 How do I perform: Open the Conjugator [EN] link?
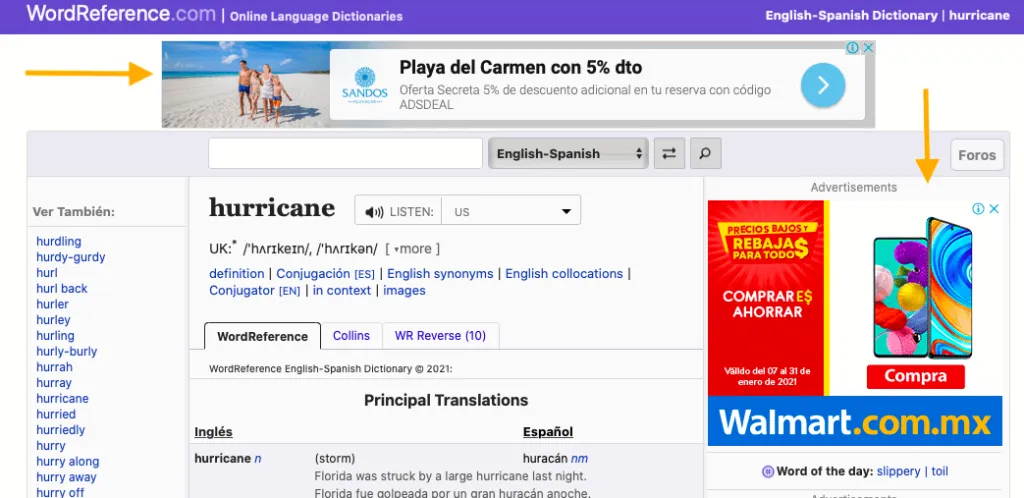(255, 290)
